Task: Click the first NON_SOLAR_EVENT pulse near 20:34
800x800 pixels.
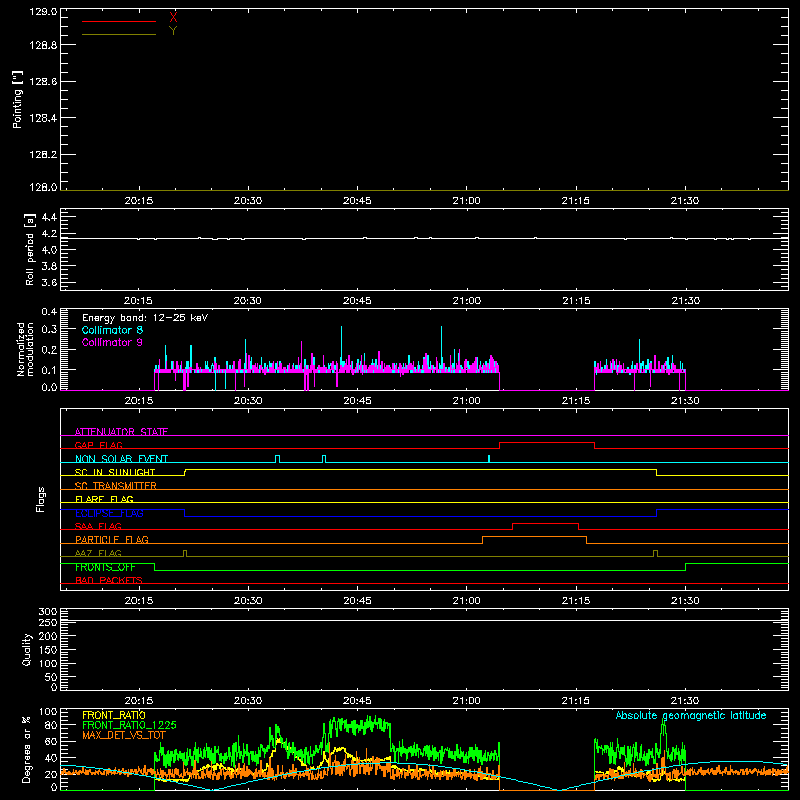Action: [278, 458]
